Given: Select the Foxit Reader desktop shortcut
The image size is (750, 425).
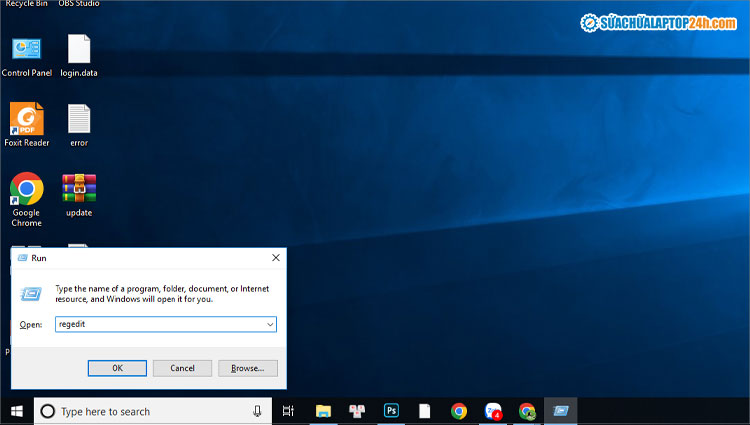Looking at the screenshot, I should [26, 120].
